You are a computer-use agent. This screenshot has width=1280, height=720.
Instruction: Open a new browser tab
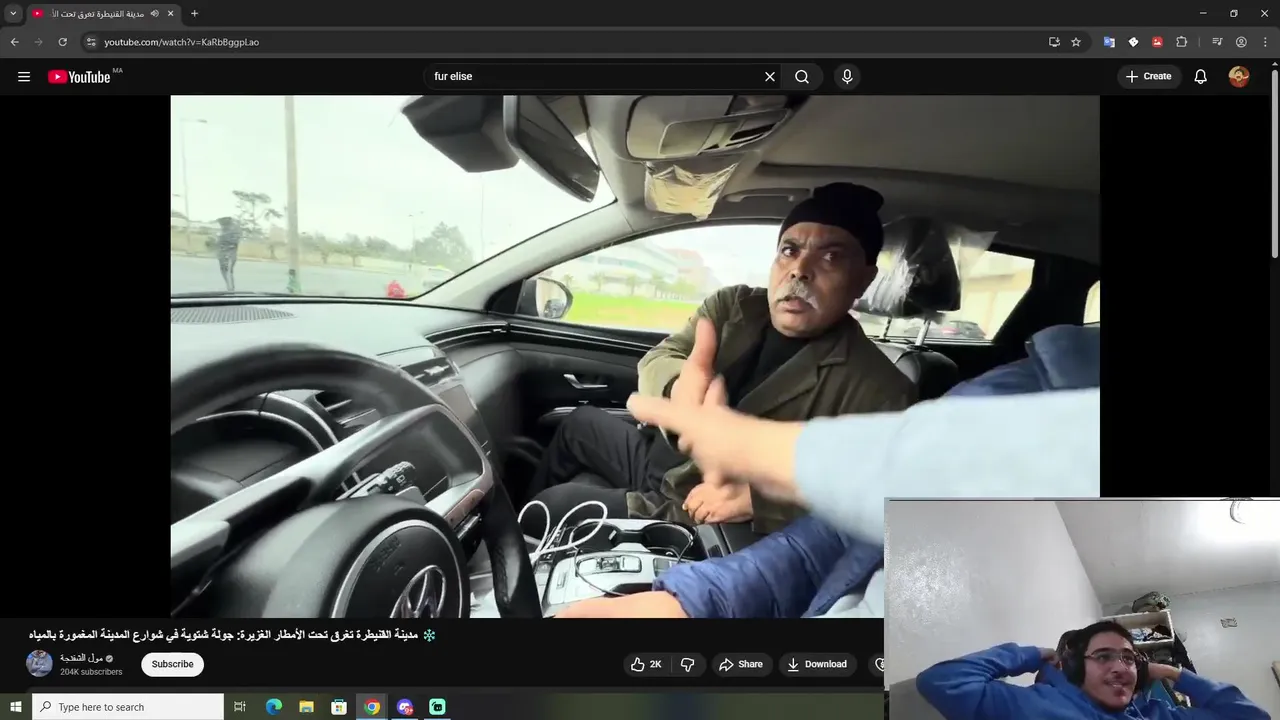(194, 13)
